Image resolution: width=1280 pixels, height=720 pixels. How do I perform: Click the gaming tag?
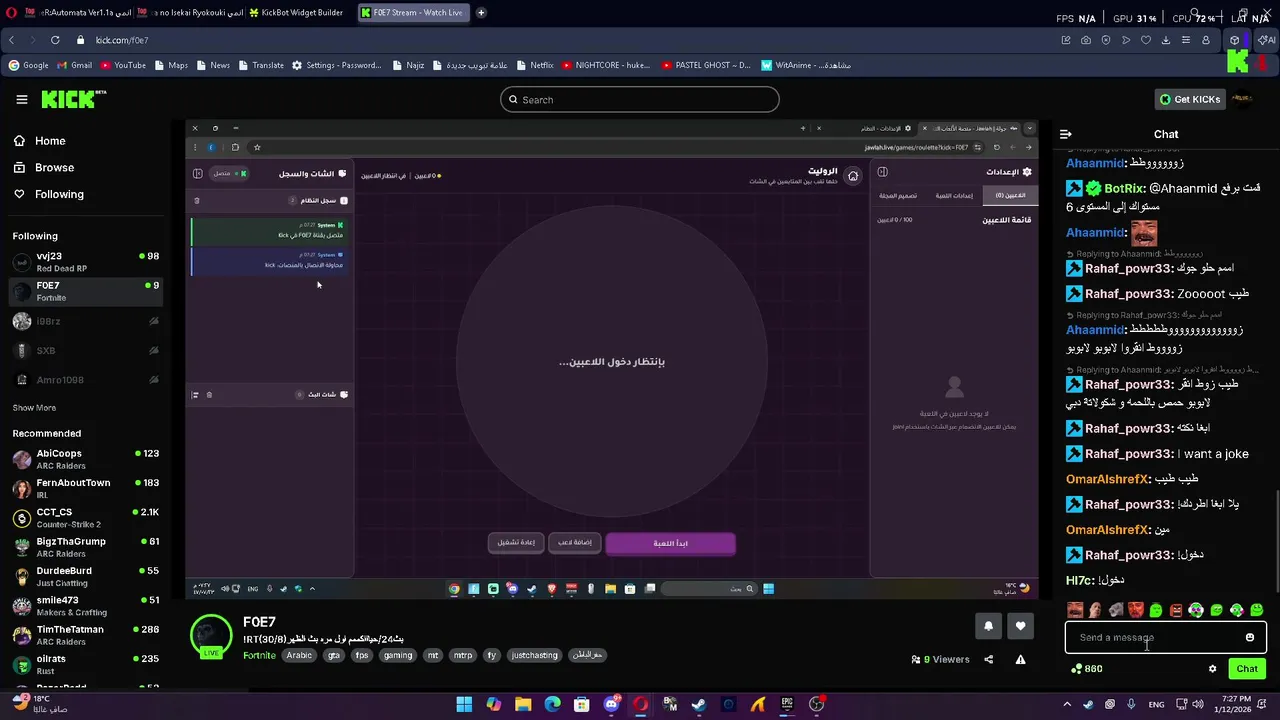tap(398, 656)
